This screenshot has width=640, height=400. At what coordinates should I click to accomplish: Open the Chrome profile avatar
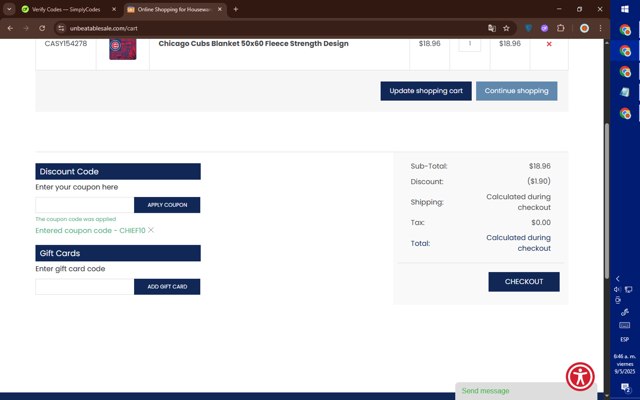[584, 28]
